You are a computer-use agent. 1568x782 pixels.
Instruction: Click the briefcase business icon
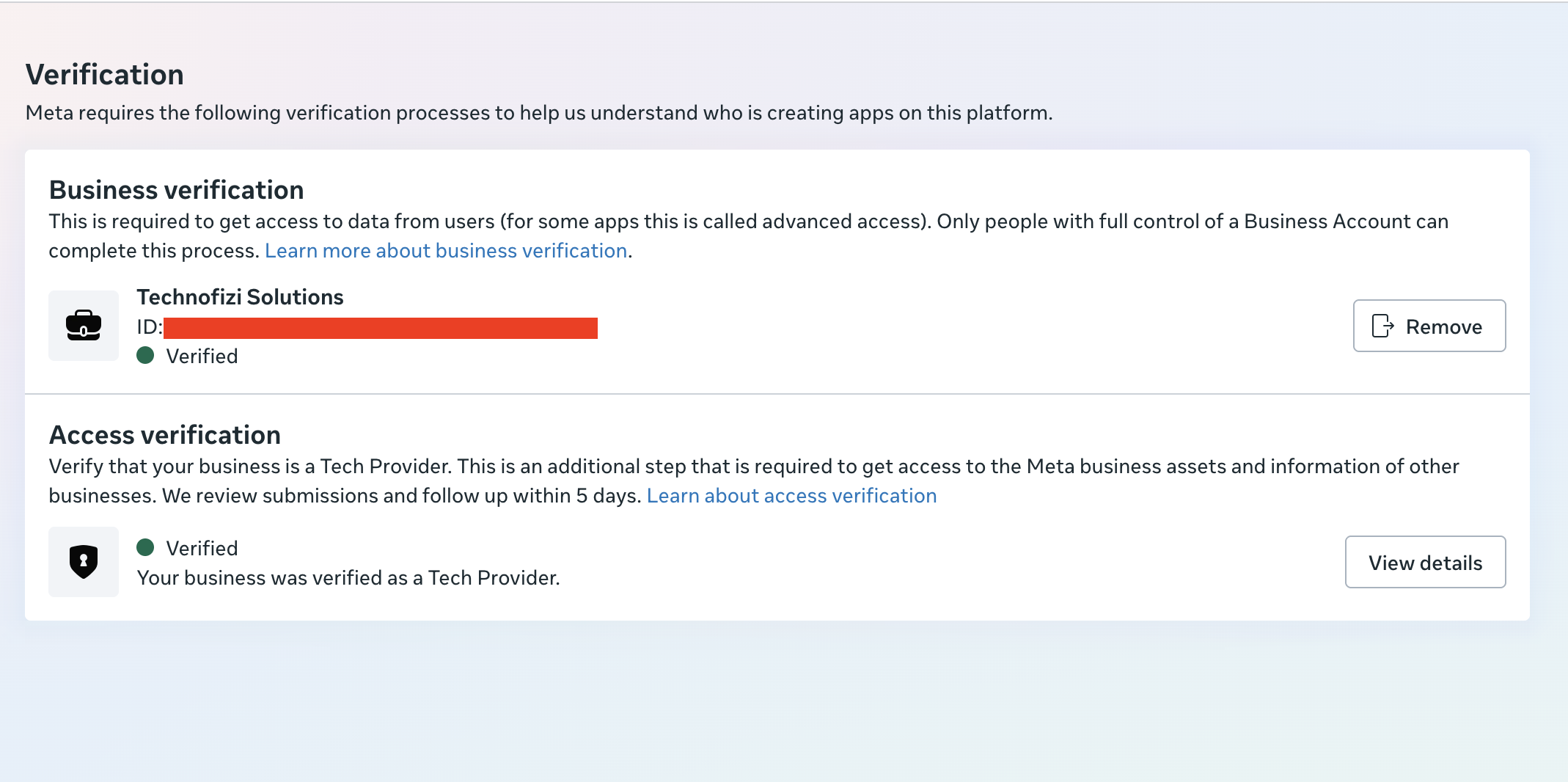84,325
